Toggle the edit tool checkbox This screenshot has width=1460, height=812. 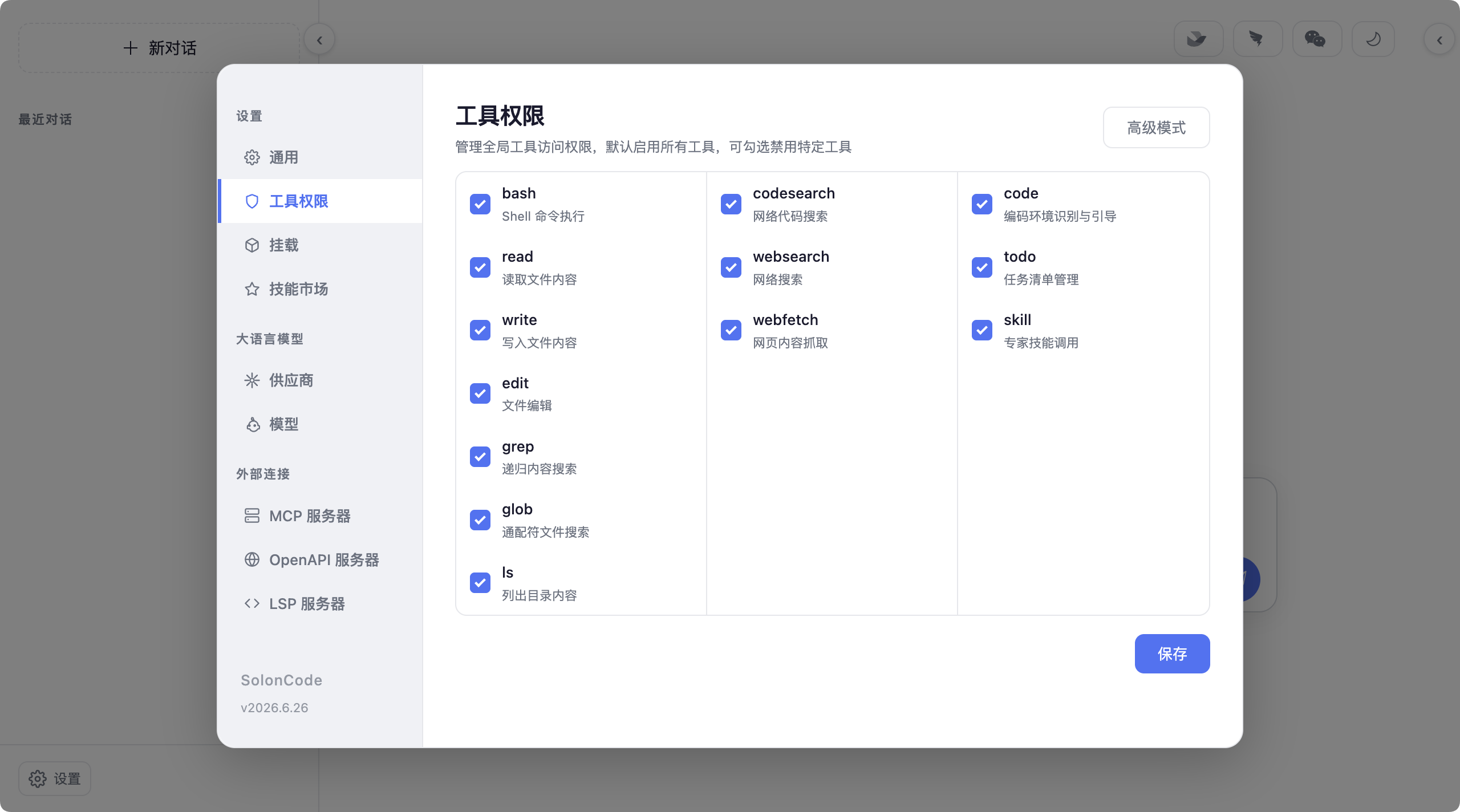tap(480, 393)
